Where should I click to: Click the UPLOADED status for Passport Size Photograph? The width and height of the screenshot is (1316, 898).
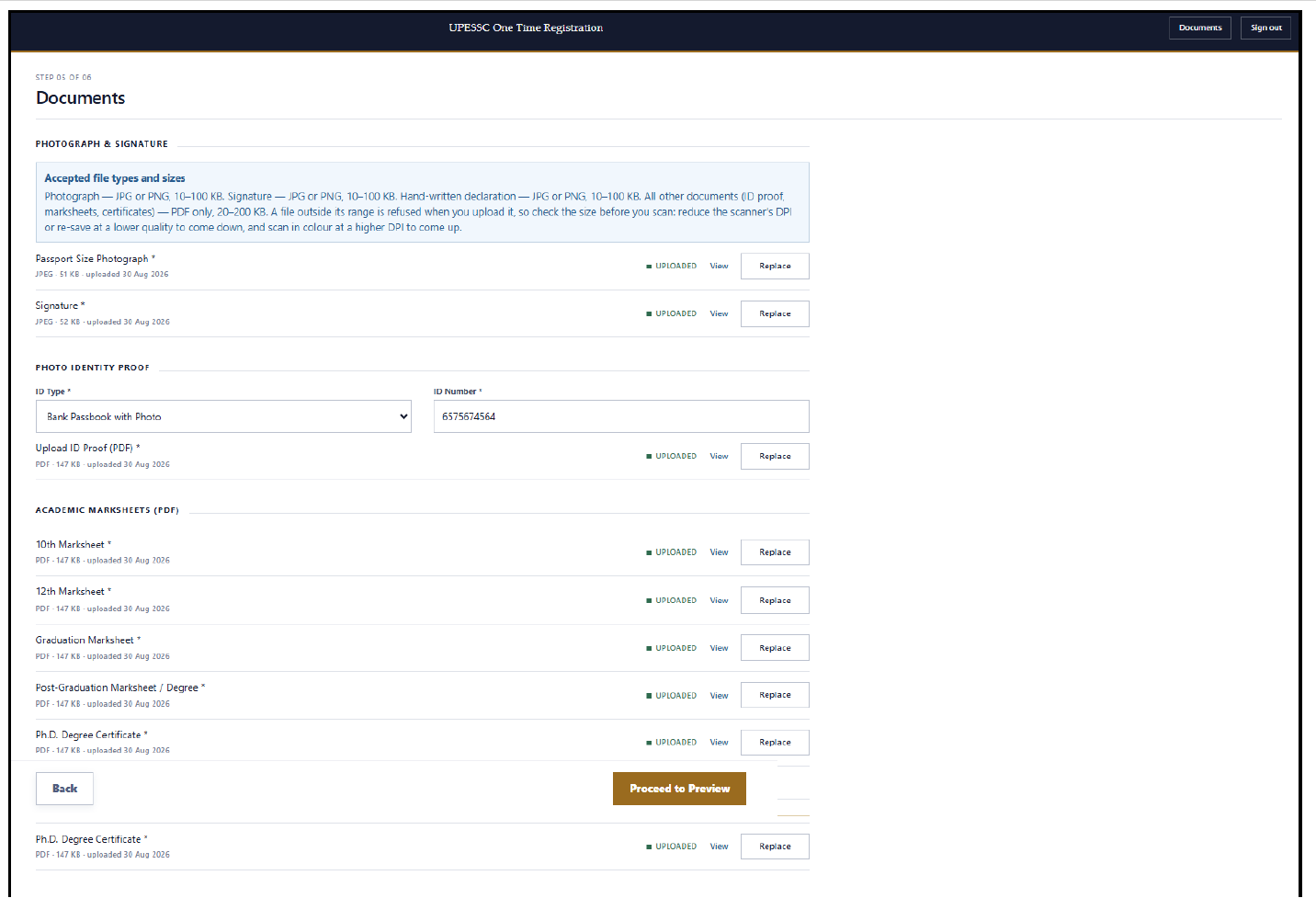(672, 267)
